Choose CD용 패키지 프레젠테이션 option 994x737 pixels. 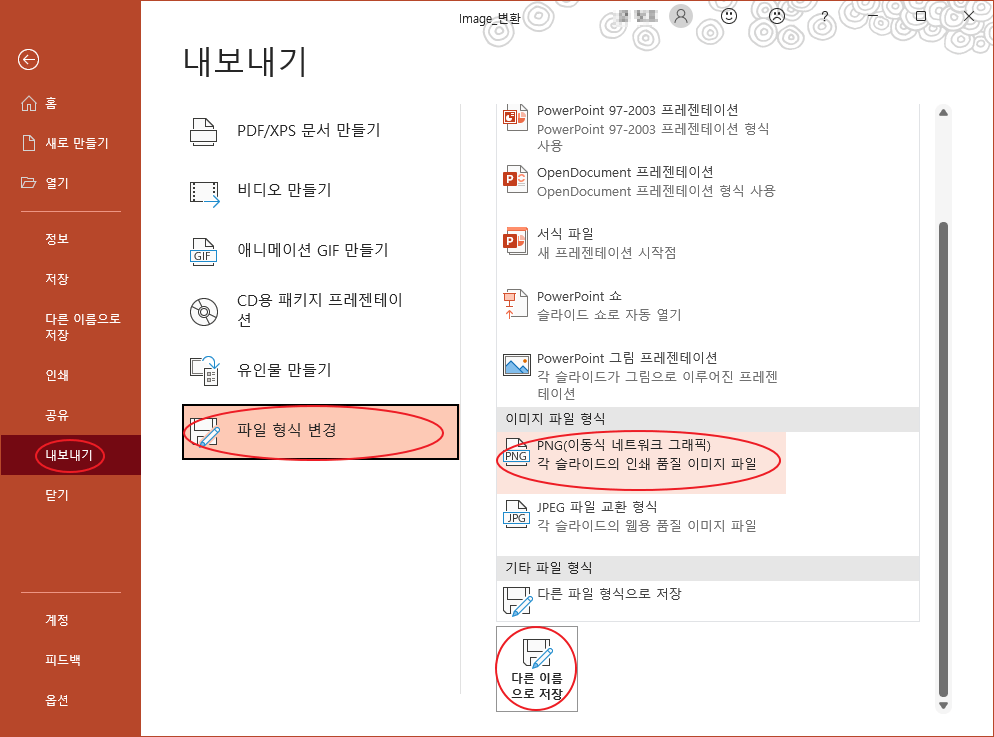click(x=320, y=311)
